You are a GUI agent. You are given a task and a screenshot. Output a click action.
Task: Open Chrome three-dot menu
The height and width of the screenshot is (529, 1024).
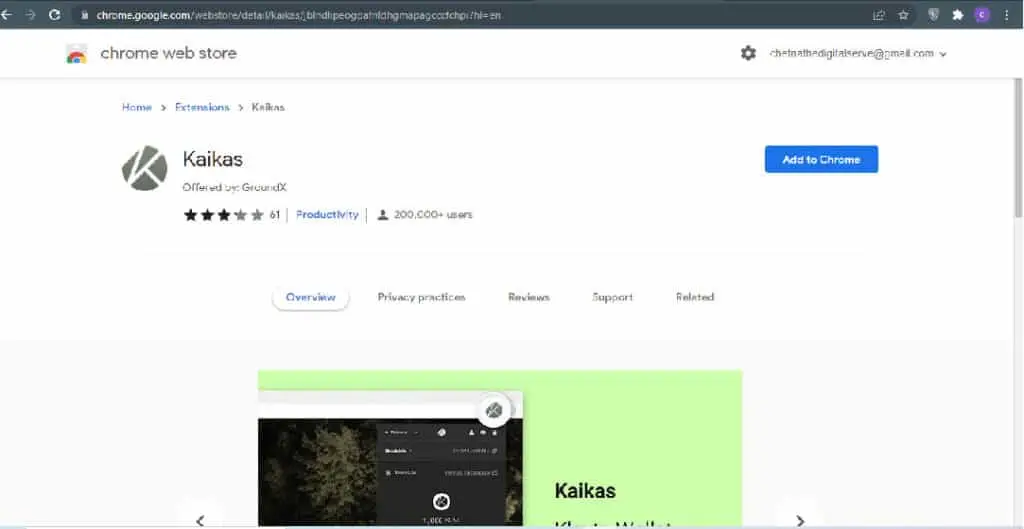pyautogui.click(x=1006, y=15)
